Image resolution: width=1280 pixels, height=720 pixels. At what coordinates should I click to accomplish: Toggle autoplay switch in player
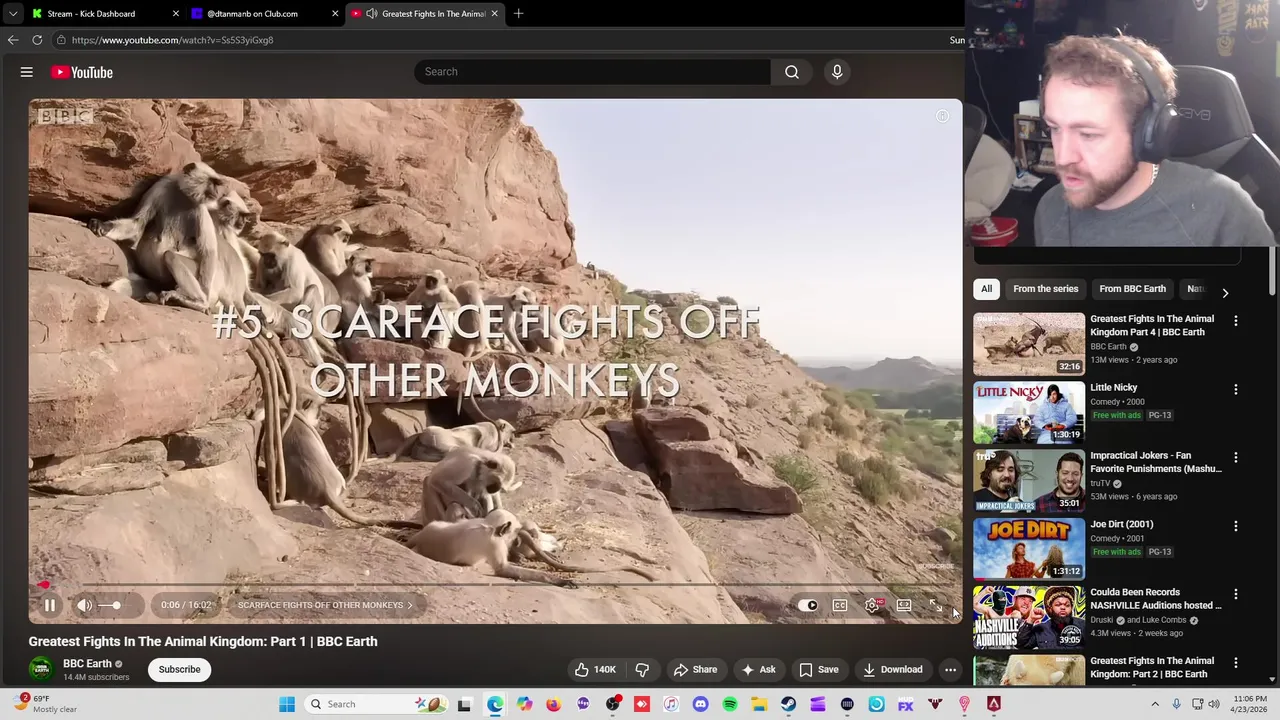(808, 605)
